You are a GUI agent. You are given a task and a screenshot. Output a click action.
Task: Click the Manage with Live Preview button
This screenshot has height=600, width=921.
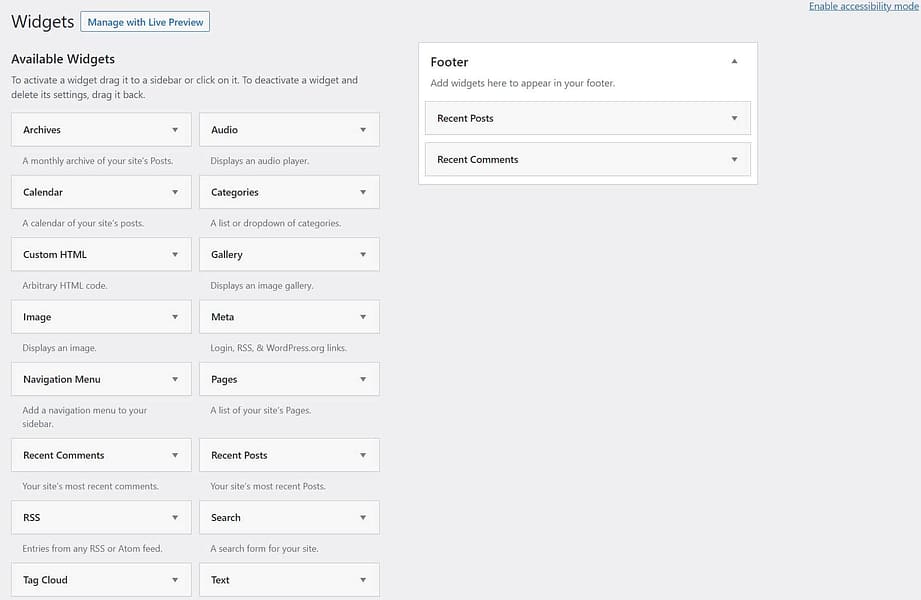tap(145, 21)
